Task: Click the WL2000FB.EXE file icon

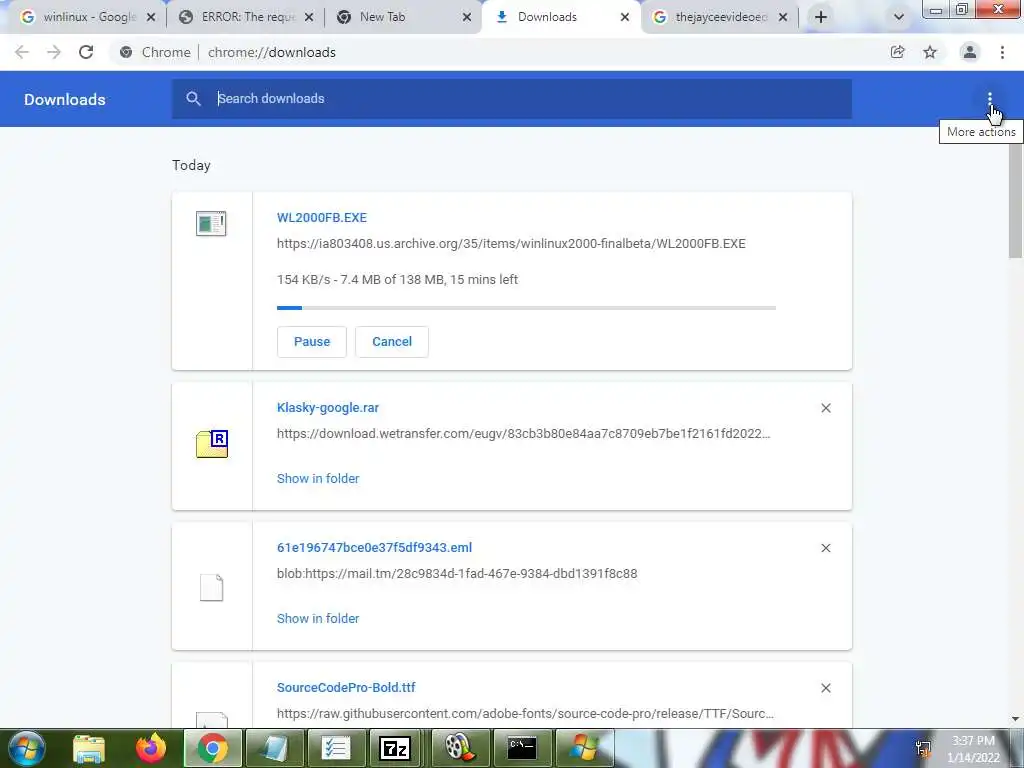Action: click(x=211, y=223)
